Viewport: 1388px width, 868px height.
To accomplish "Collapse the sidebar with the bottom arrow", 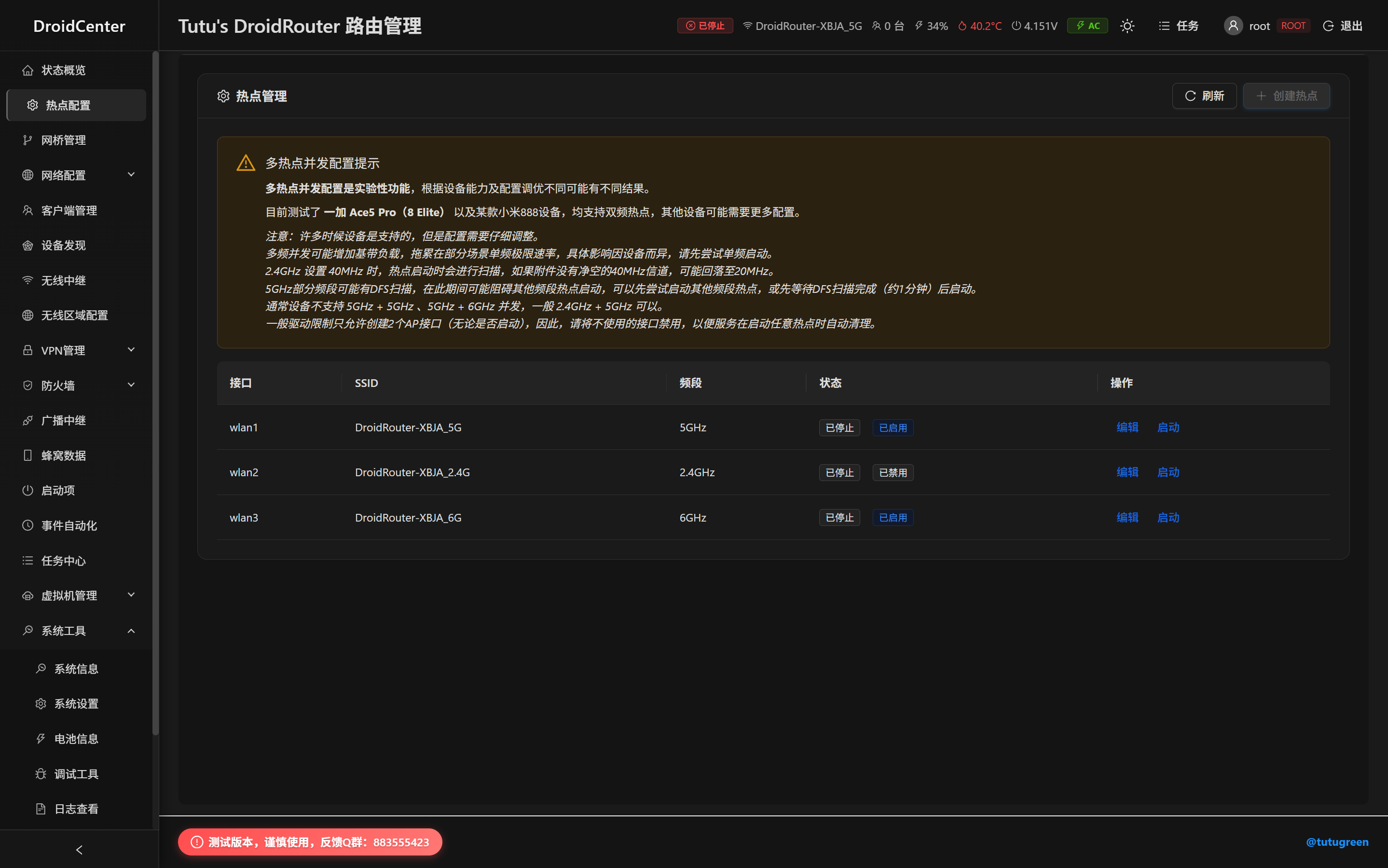I will point(79,849).
